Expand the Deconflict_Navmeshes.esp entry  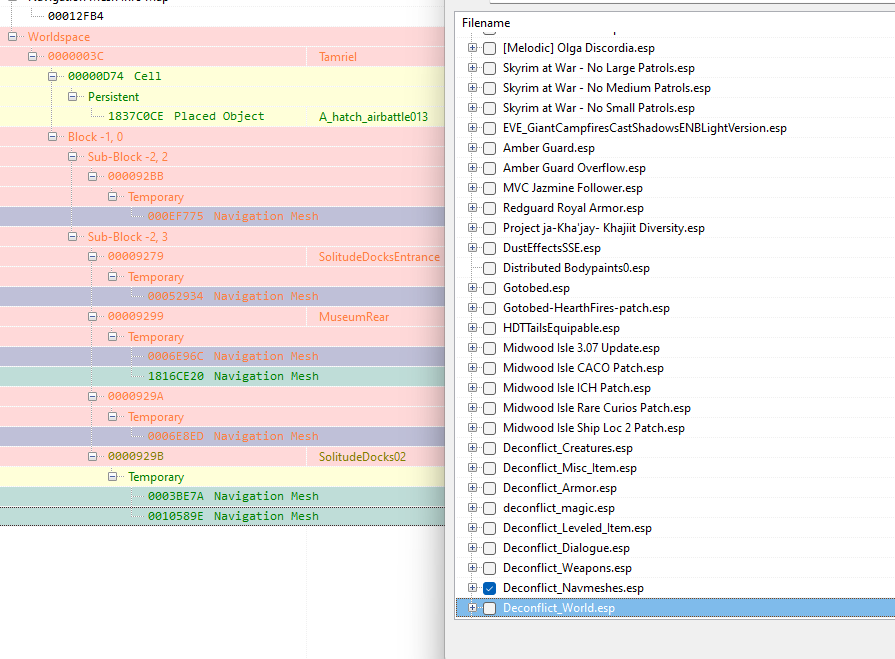472,588
